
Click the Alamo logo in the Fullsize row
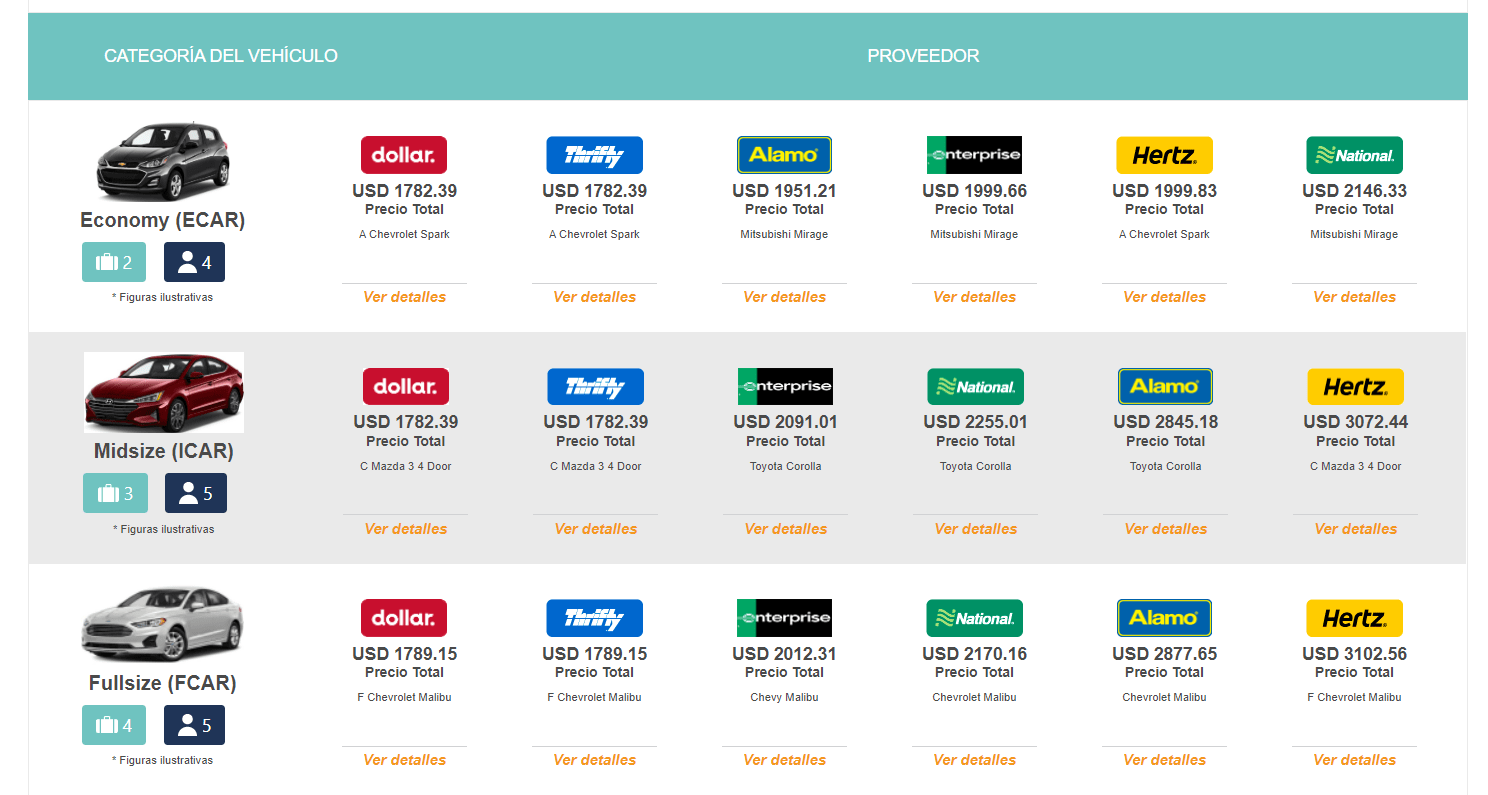(1164, 618)
